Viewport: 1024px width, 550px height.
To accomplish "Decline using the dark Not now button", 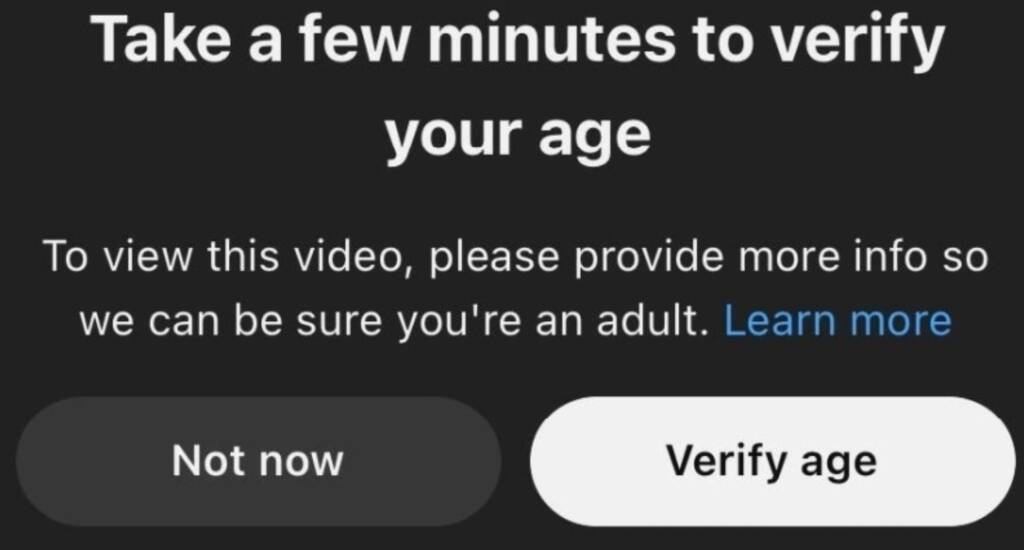I will click(258, 461).
